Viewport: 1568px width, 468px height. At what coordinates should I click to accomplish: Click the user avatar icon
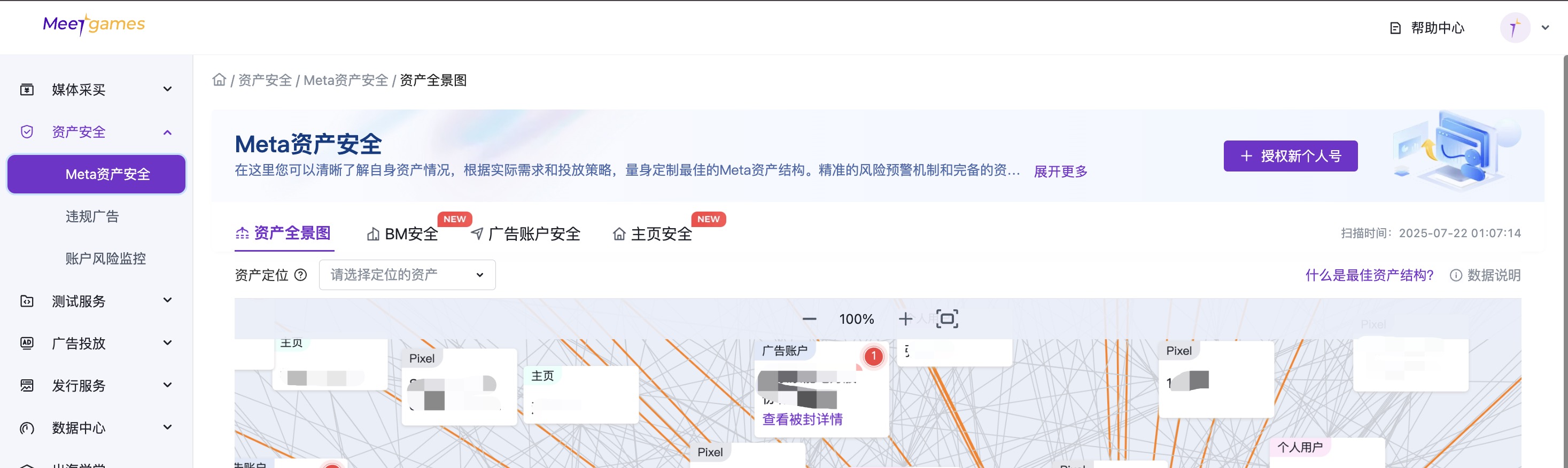pyautogui.click(x=1515, y=28)
